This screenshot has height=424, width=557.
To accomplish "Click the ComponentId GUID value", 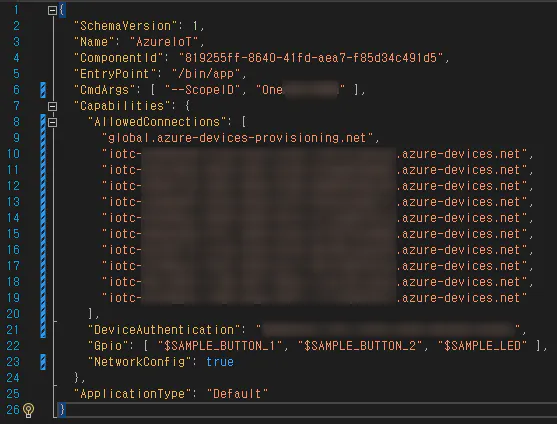I will click(311, 58).
